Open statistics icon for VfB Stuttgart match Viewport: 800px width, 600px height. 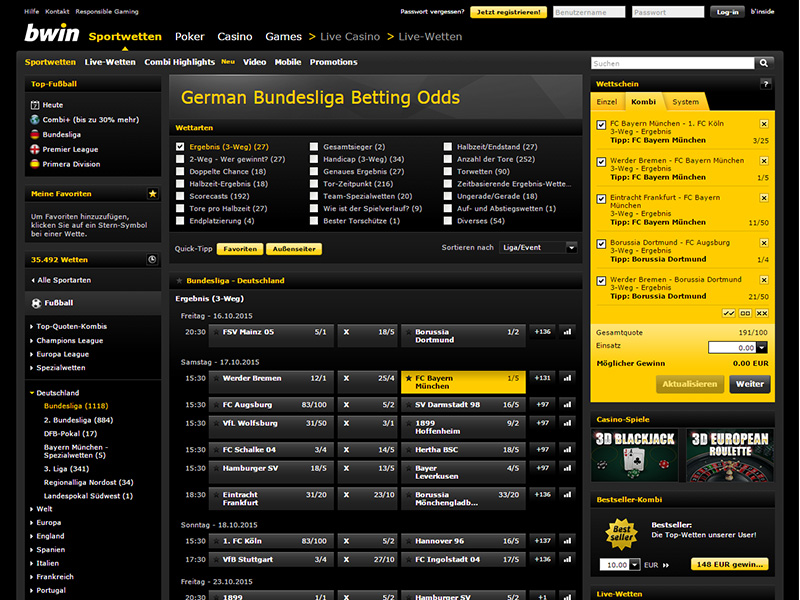point(567,560)
